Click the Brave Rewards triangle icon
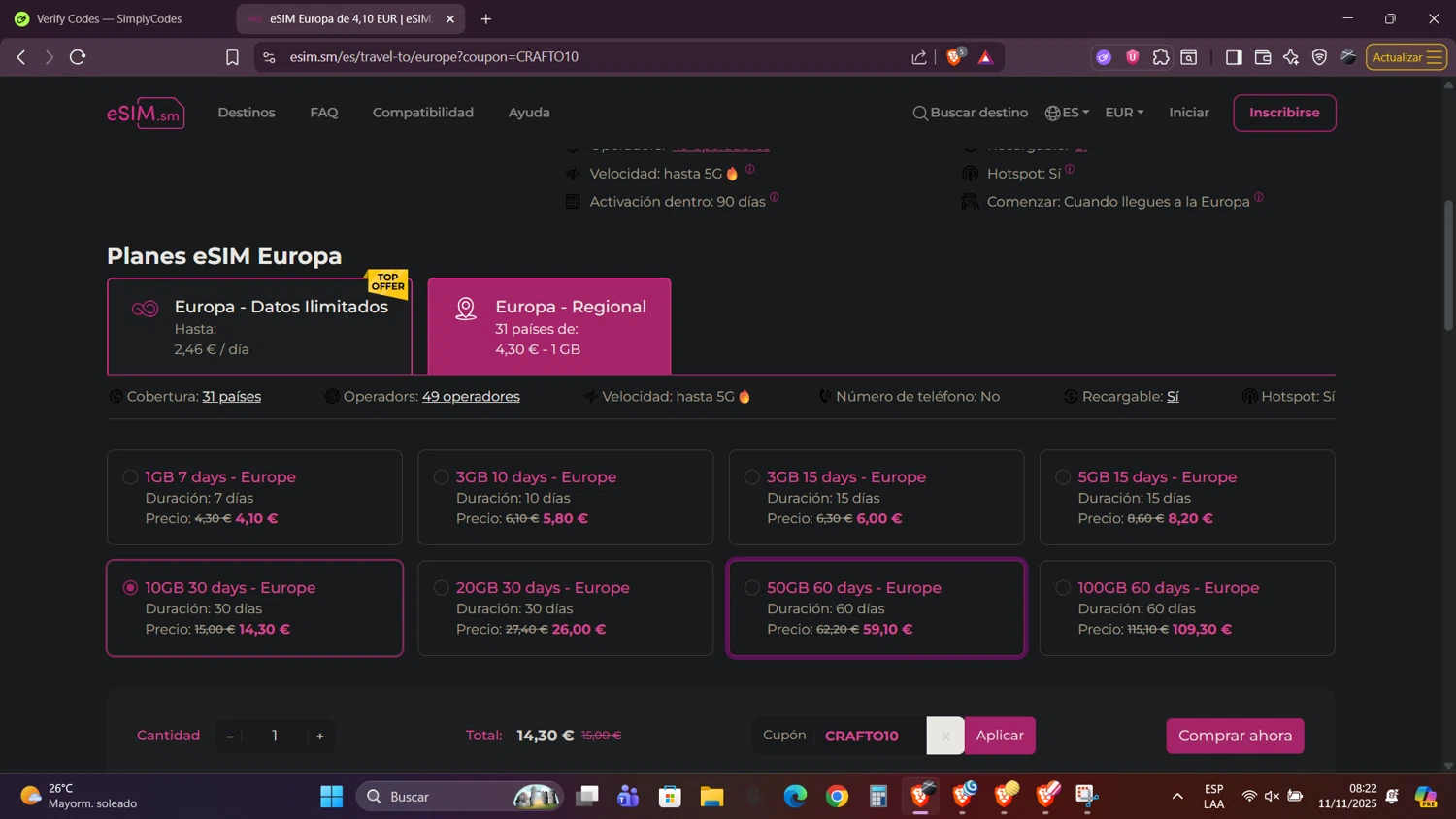 click(x=985, y=57)
